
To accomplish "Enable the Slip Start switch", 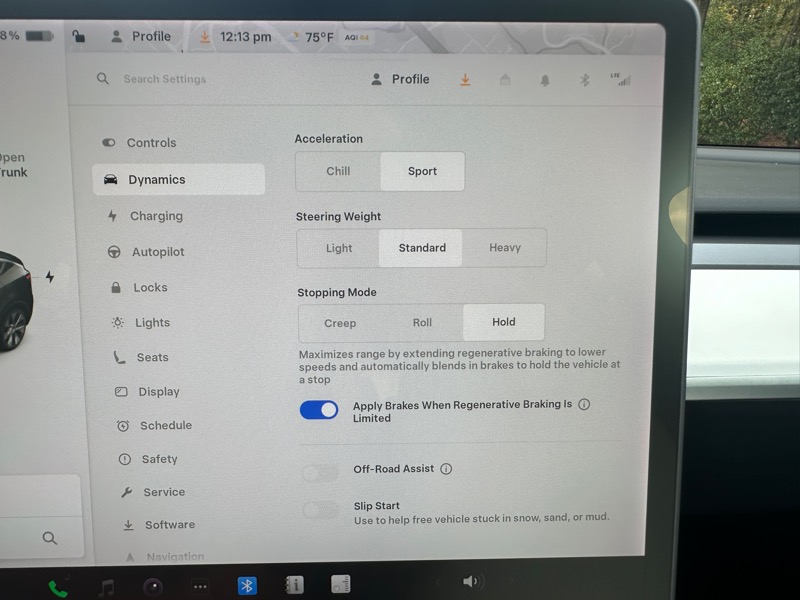I will pyautogui.click(x=320, y=511).
